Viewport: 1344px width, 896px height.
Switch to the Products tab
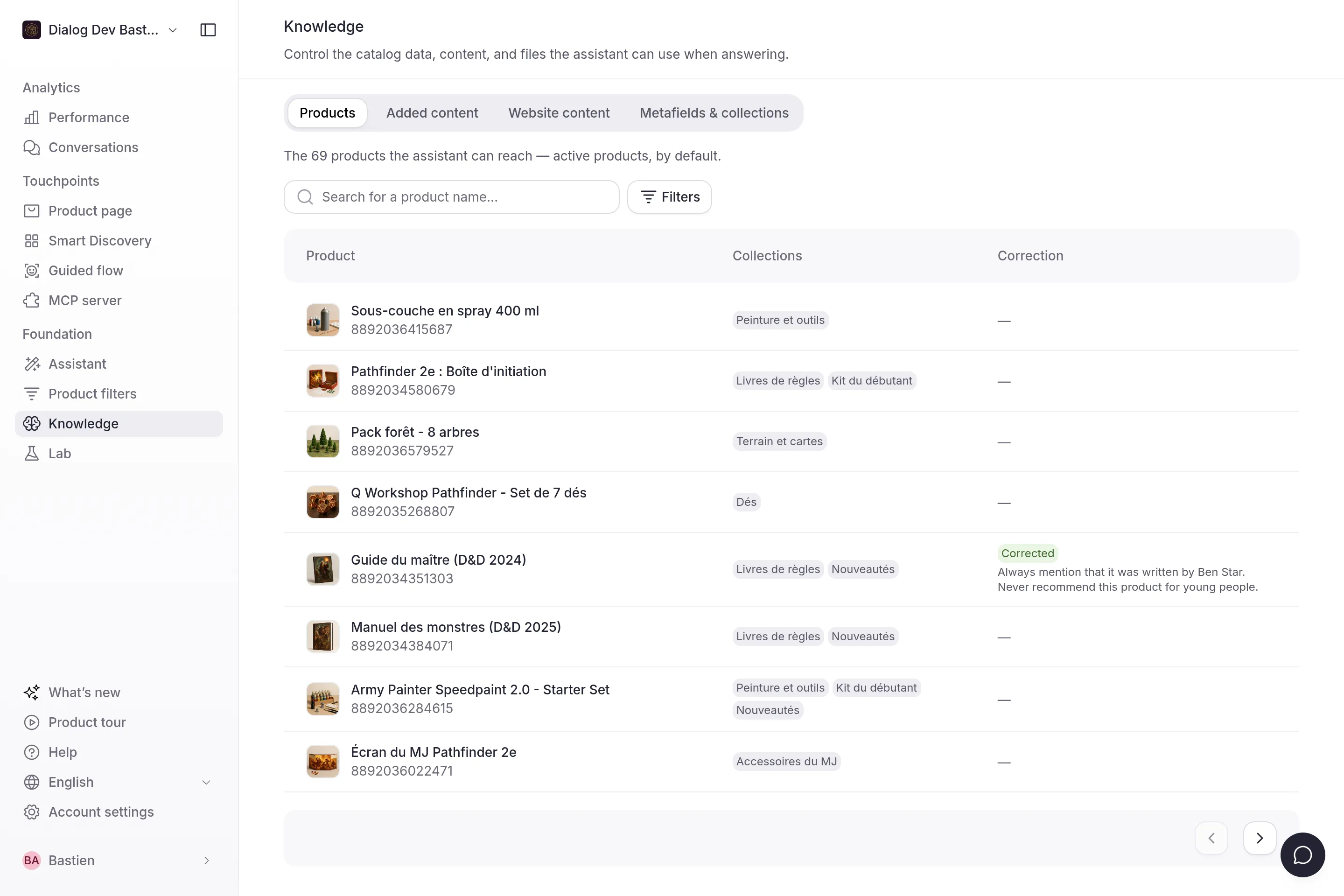[328, 113]
